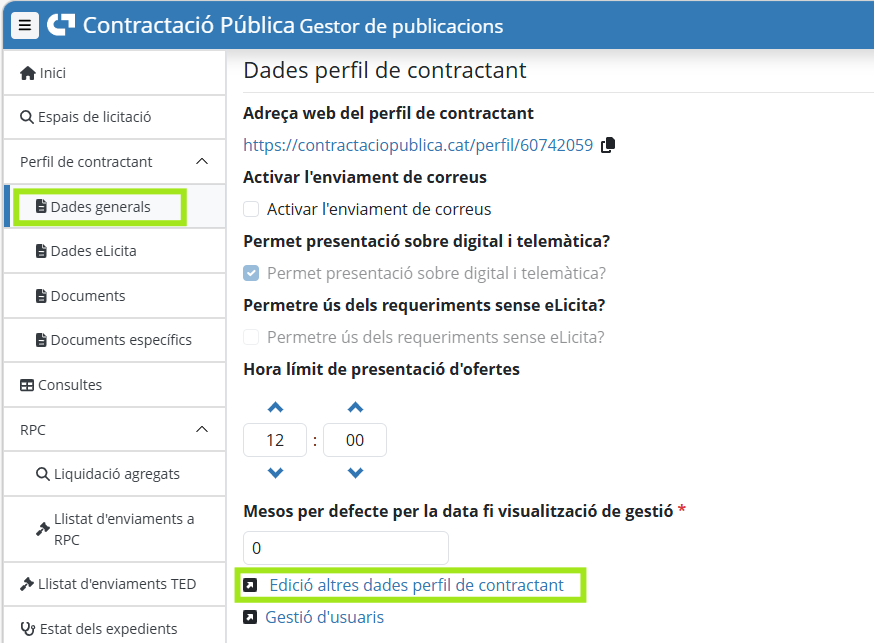Screen dimensions: 874x643
Task: Decrease the minutes with down arrow
Action: (356, 473)
